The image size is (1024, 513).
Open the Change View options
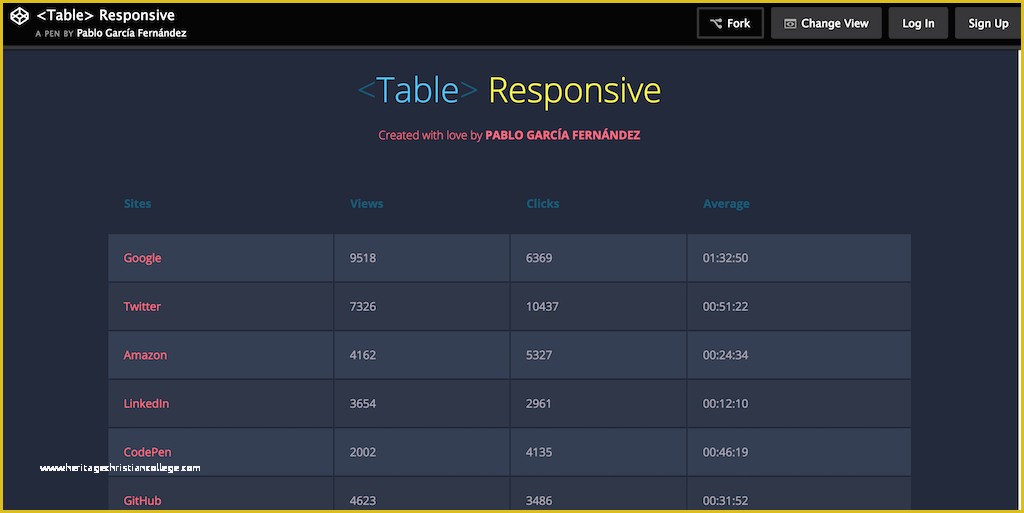[826, 23]
